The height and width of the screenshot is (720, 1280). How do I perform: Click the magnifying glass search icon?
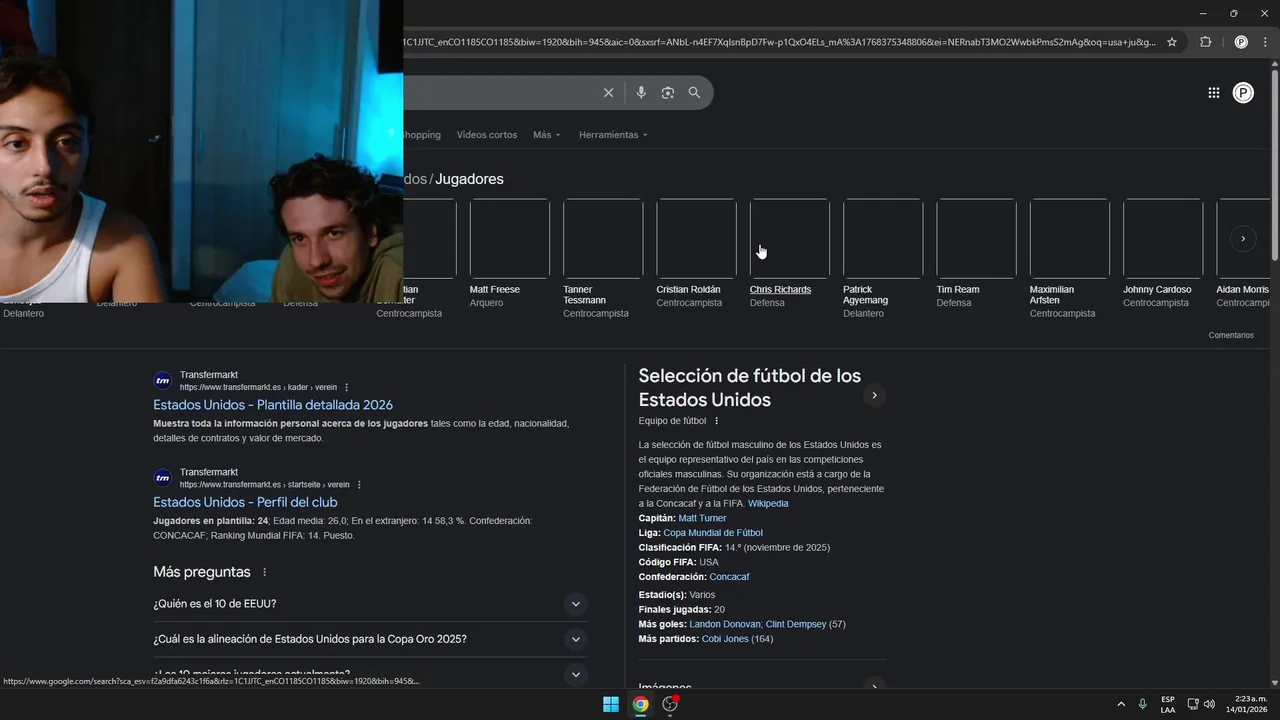[x=694, y=93]
